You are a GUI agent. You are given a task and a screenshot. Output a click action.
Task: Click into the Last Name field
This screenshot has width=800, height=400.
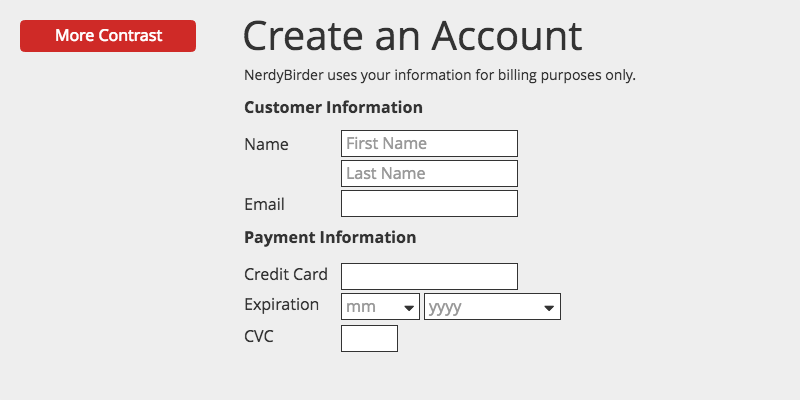(x=429, y=174)
